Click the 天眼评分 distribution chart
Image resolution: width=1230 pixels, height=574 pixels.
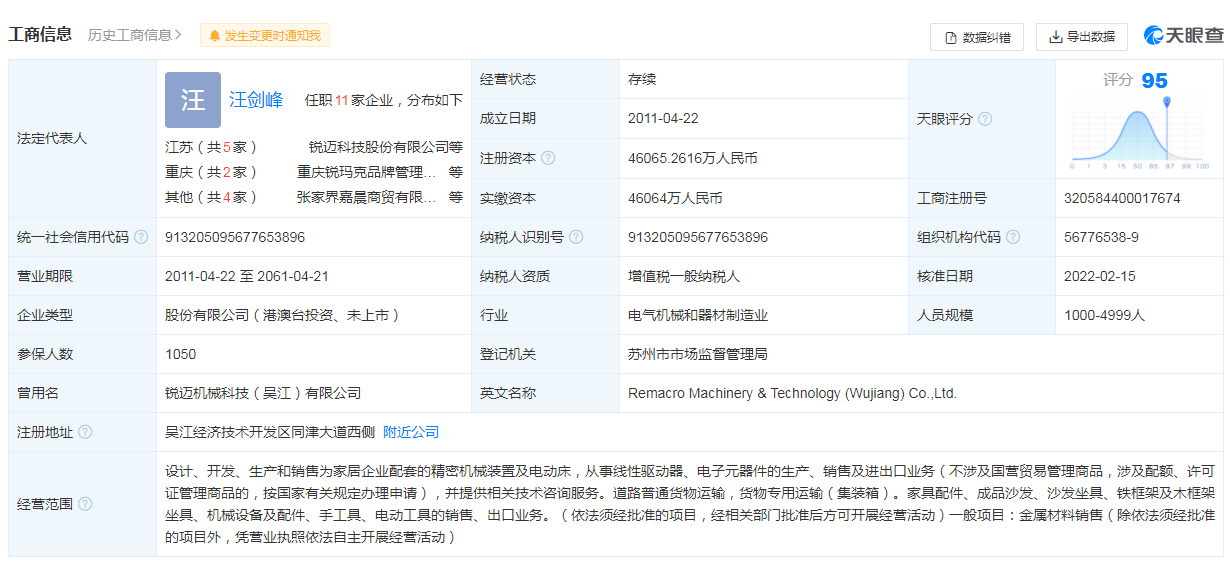tap(1139, 136)
